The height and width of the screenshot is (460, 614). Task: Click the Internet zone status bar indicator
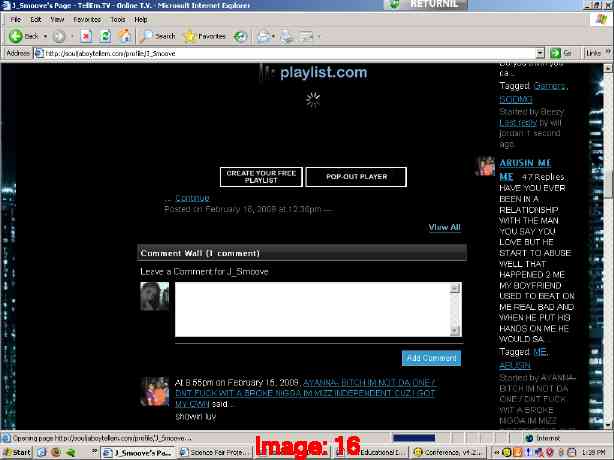[x=544, y=438]
